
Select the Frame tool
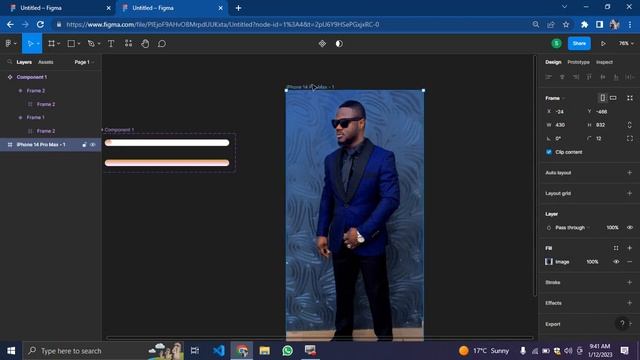coord(51,43)
